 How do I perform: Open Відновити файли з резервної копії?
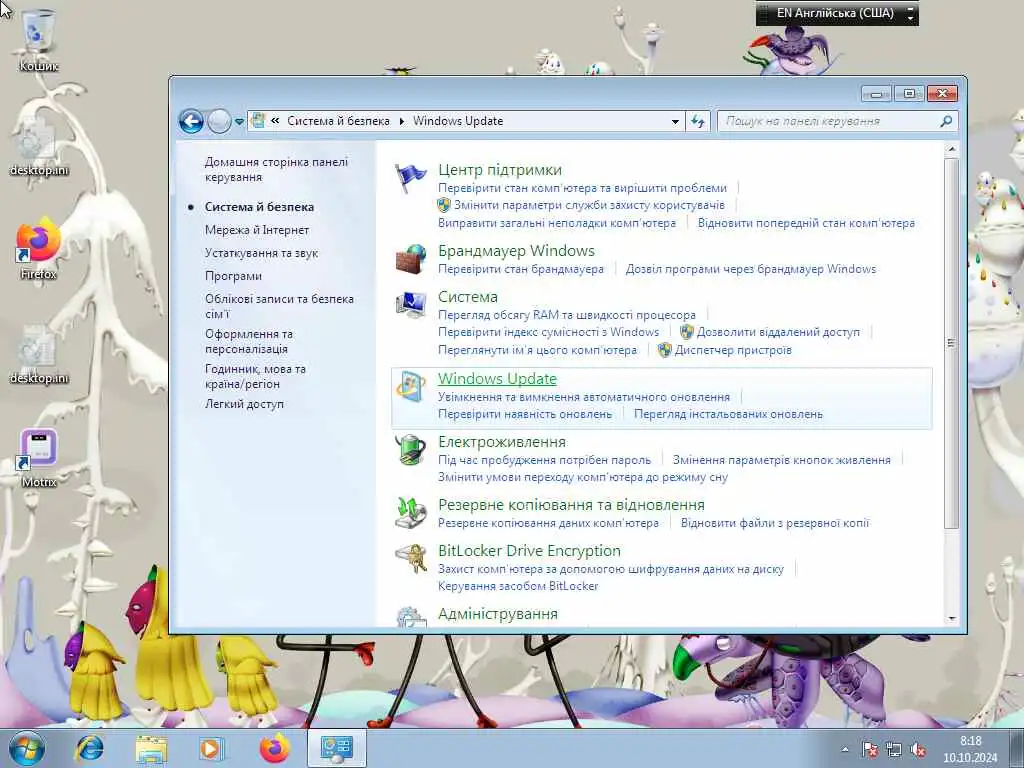point(775,523)
